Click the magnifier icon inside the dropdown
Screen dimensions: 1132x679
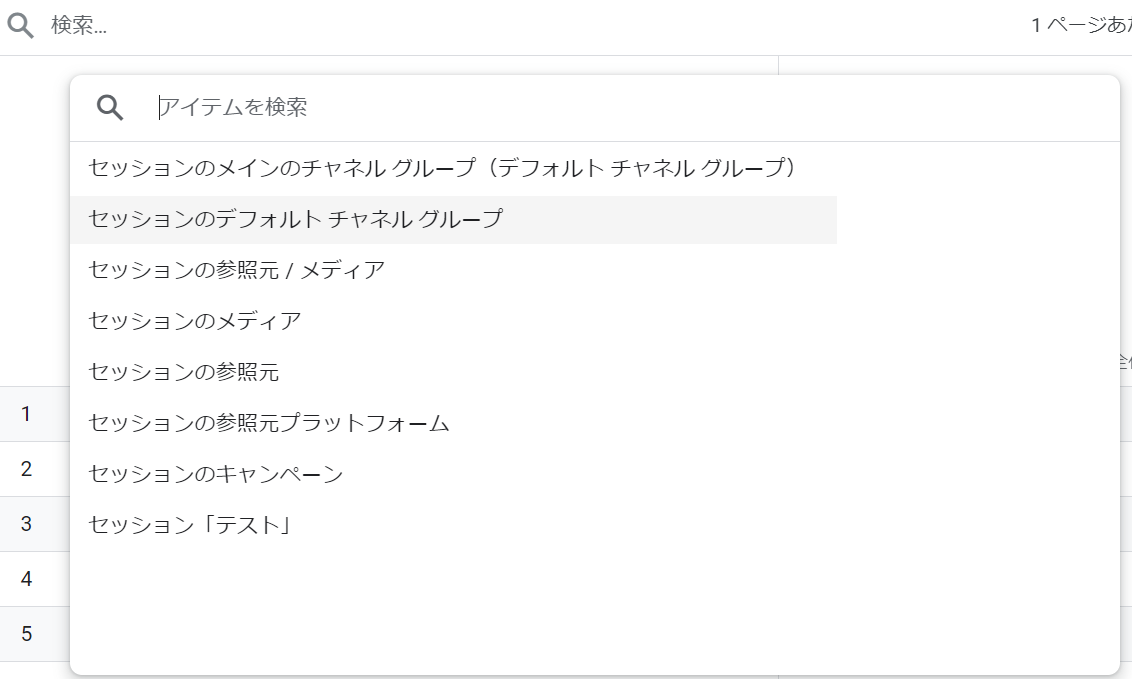[x=110, y=107]
